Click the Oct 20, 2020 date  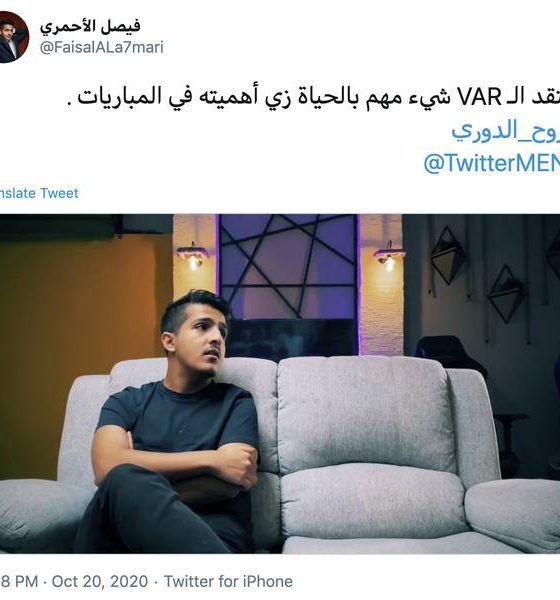pyautogui.click(x=100, y=581)
